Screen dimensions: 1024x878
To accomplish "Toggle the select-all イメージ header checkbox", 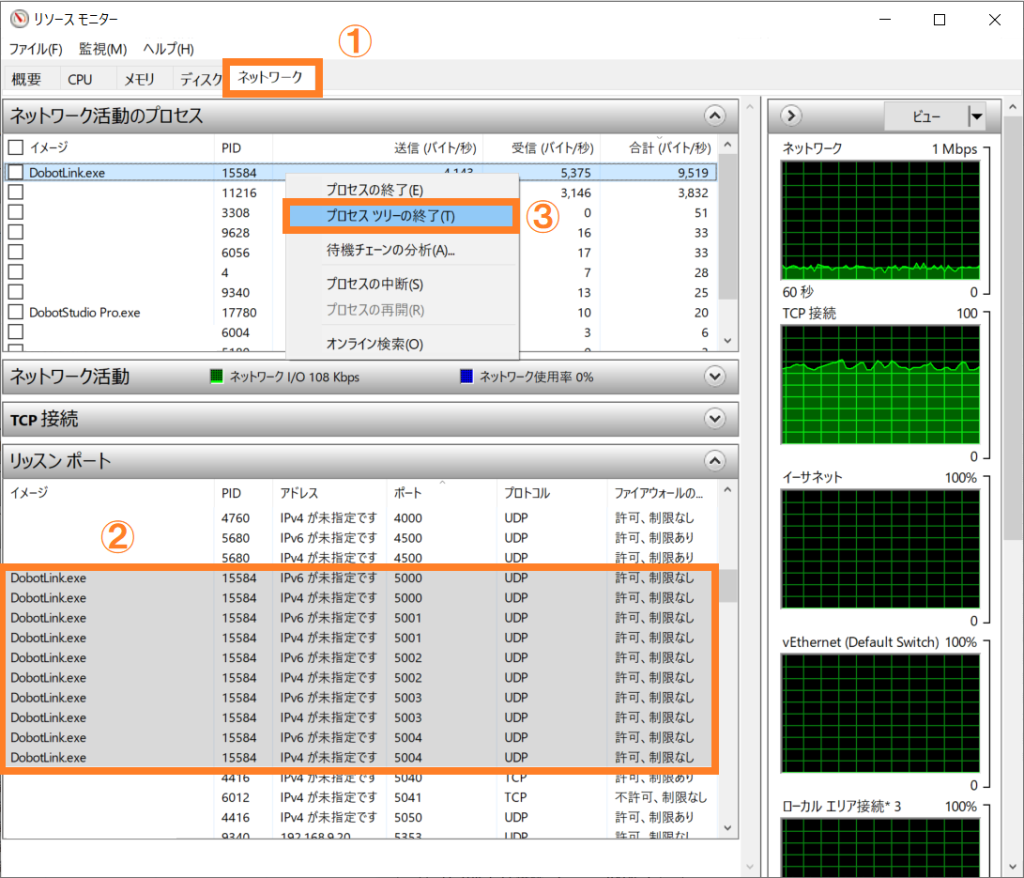I will pos(16,148).
